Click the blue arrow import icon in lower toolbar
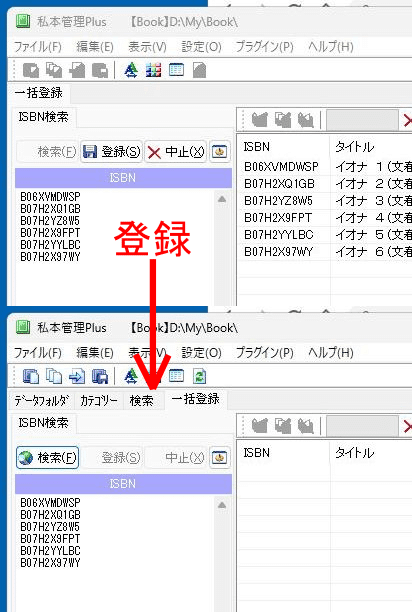 click(x=77, y=376)
